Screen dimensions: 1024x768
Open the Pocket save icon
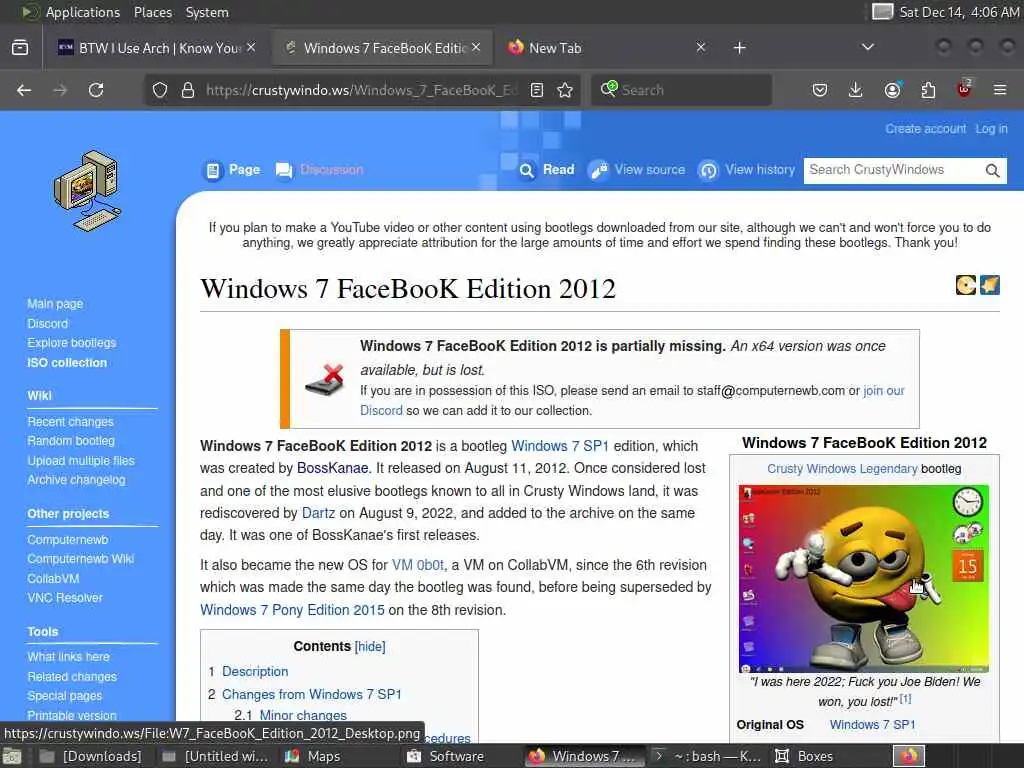pos(820,90)
